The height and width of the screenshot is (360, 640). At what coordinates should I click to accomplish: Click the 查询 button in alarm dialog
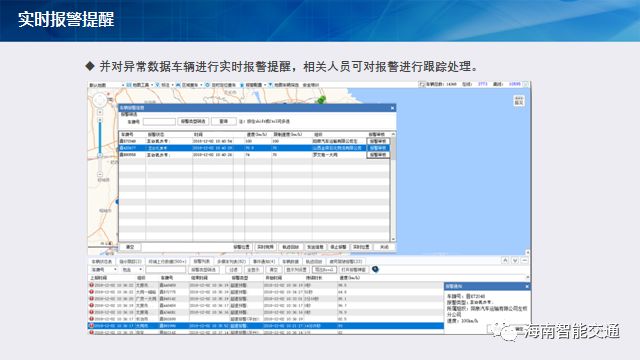[x=224, y=121]
